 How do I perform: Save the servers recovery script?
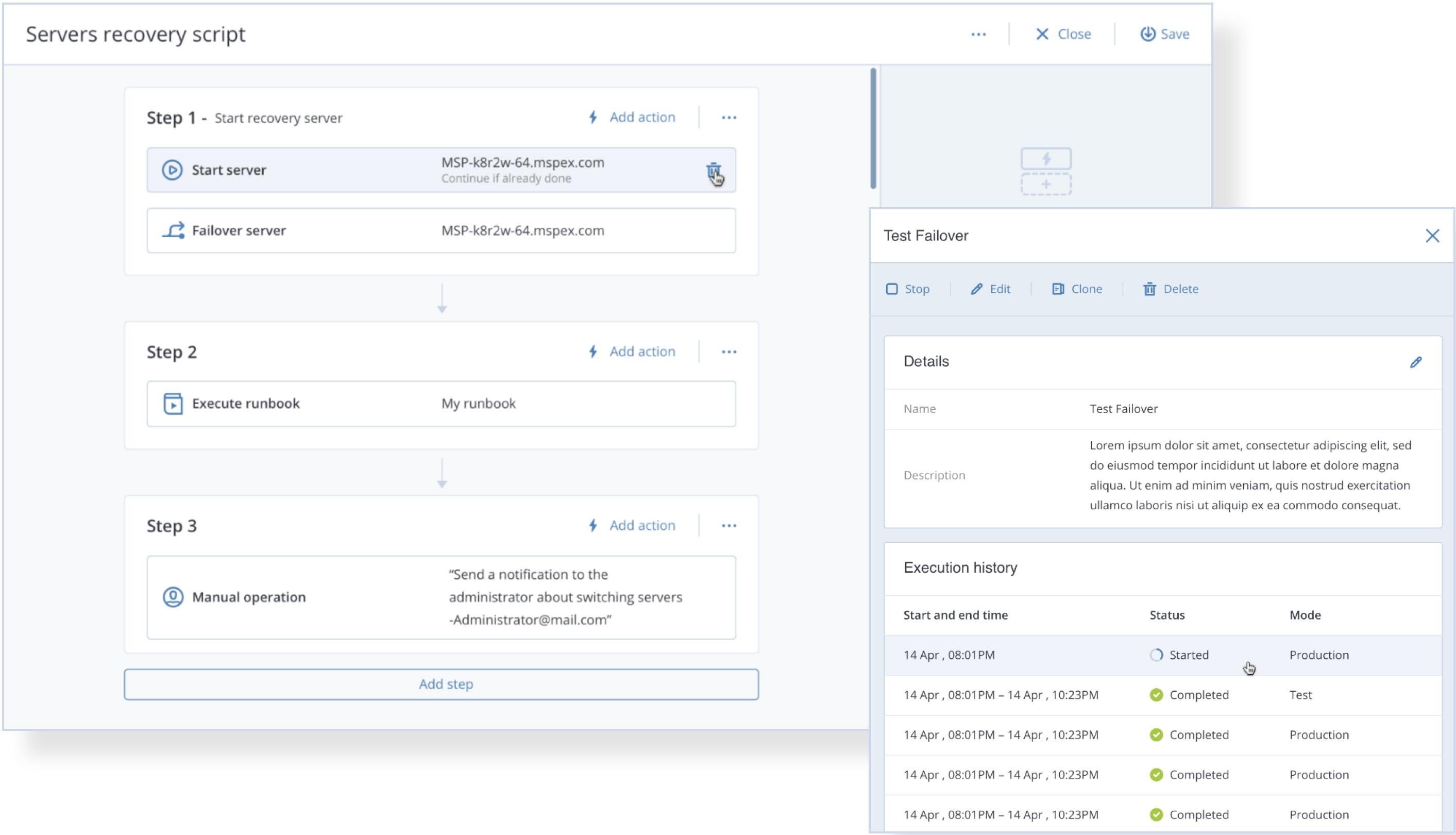click(1164, 35)
